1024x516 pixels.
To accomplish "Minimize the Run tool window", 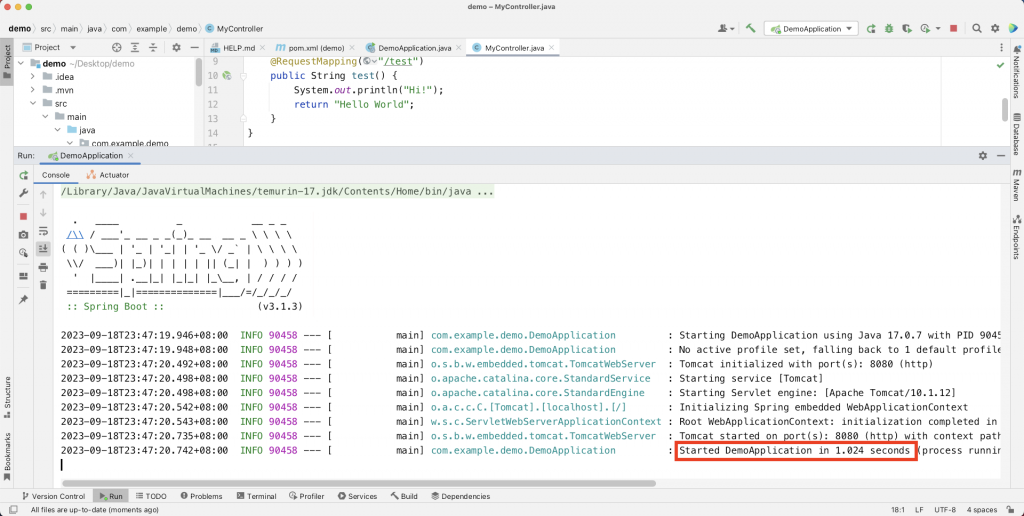I will click(x=1000, y=155).
